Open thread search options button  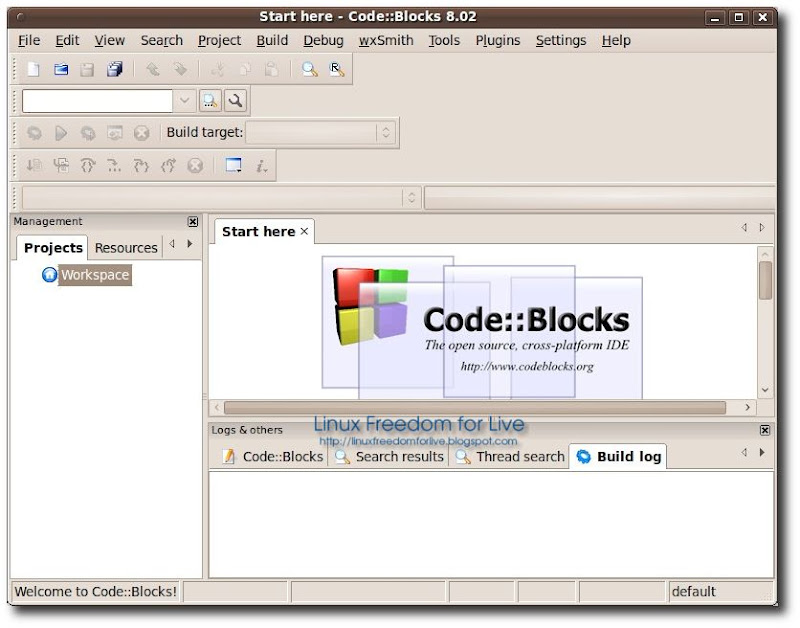[x=235, y=101]
